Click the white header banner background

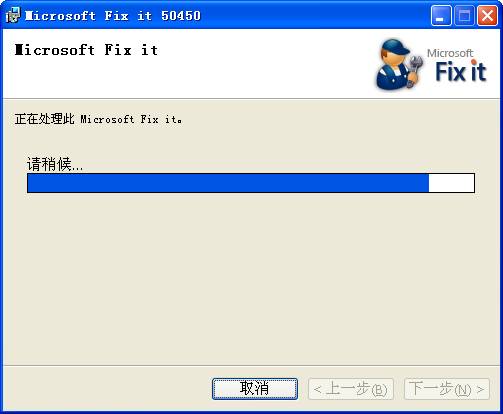click(x=253, y=77)
